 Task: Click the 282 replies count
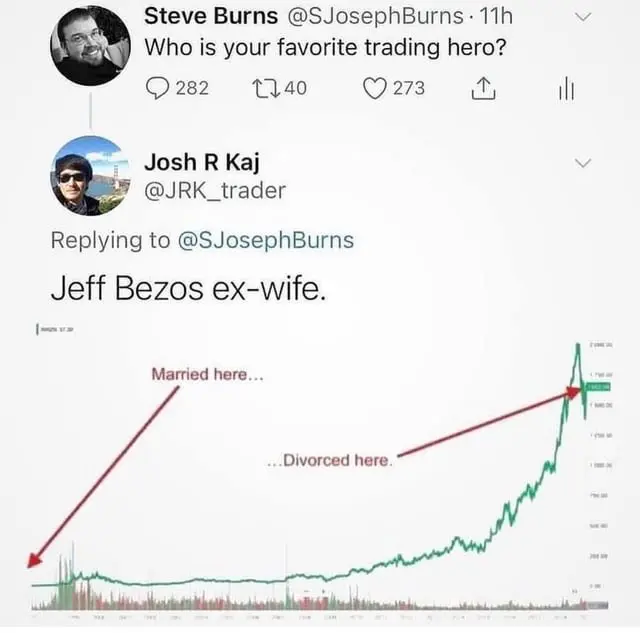tap(192, 88)
